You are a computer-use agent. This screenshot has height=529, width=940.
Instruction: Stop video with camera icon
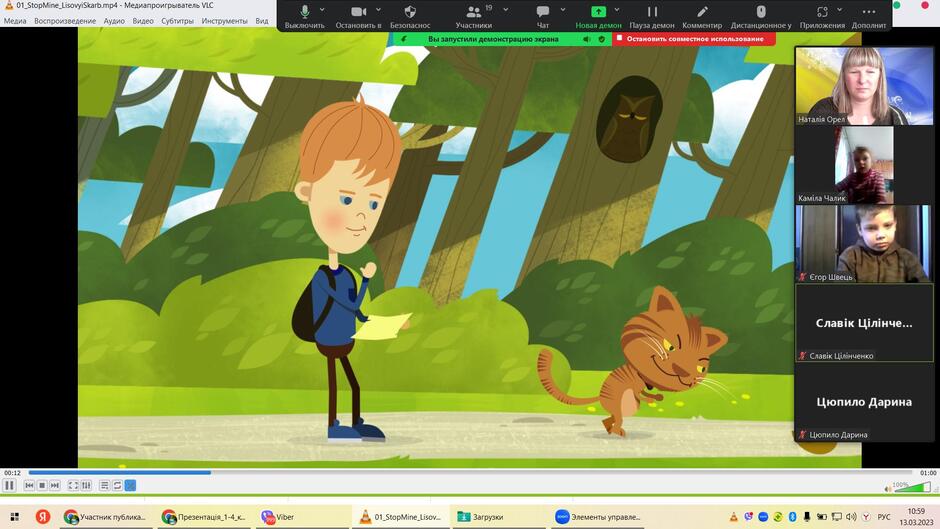[x=358, y=16]
